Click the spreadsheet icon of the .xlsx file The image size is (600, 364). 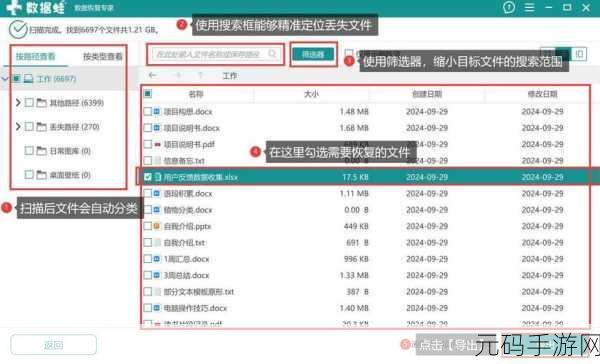157,177
